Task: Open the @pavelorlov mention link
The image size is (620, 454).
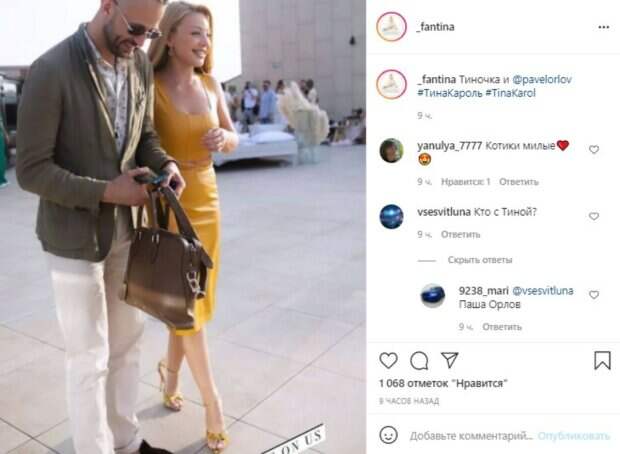Action: (542, 79)
